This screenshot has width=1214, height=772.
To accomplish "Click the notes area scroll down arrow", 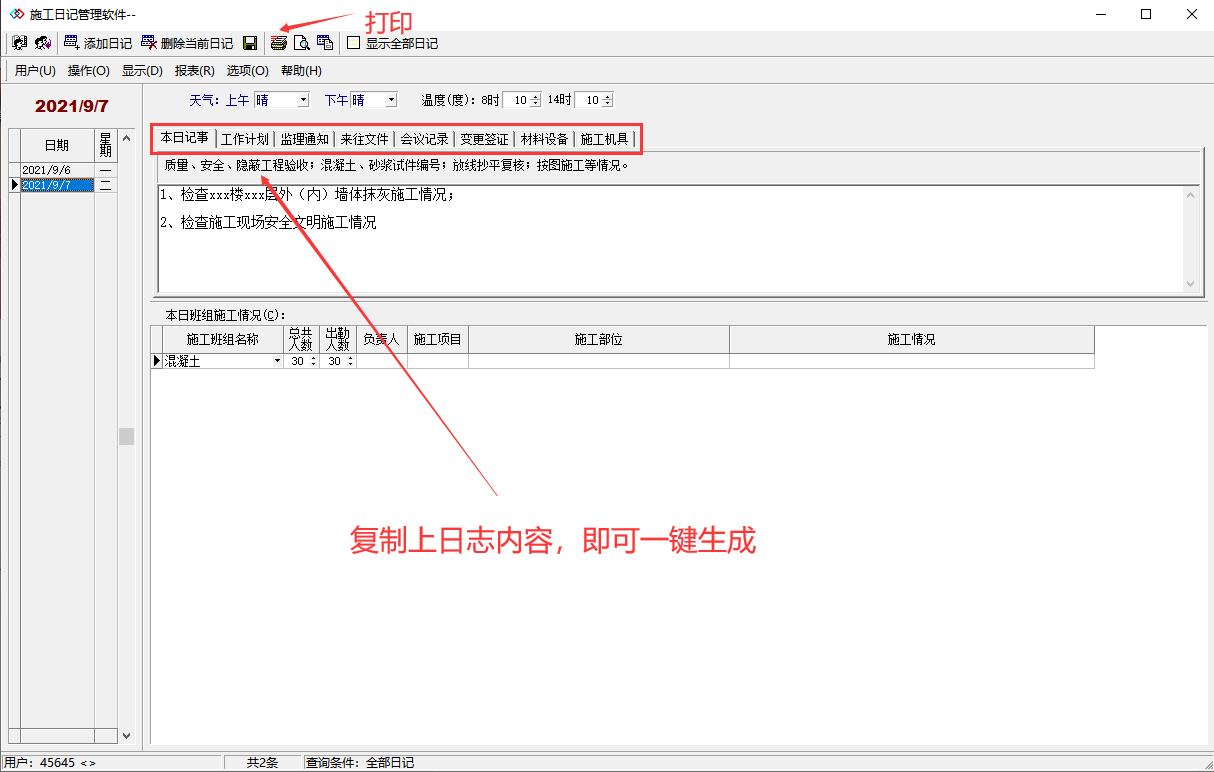I will coord(1190,283).
